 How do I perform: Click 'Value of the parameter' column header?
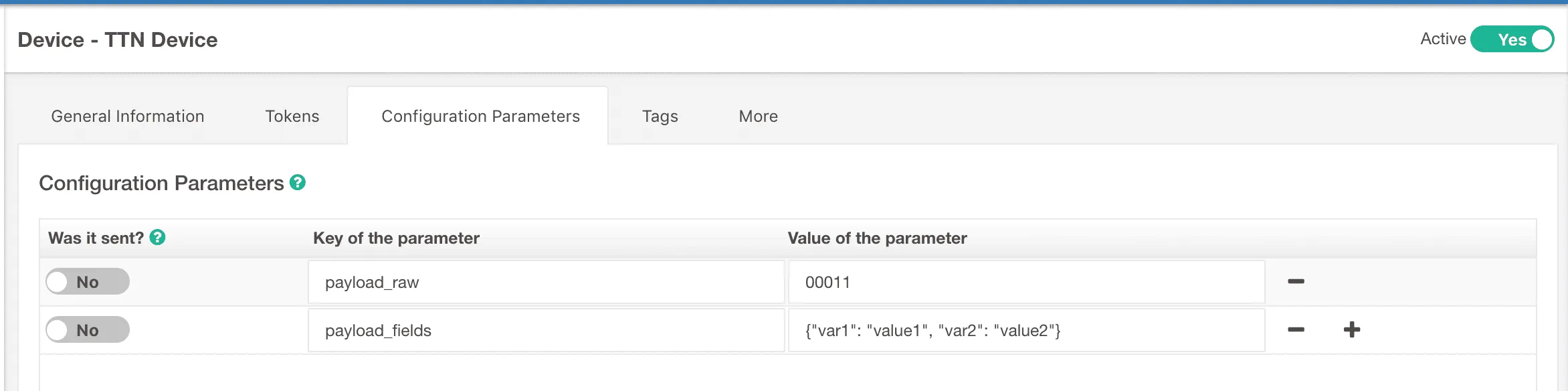877,238
